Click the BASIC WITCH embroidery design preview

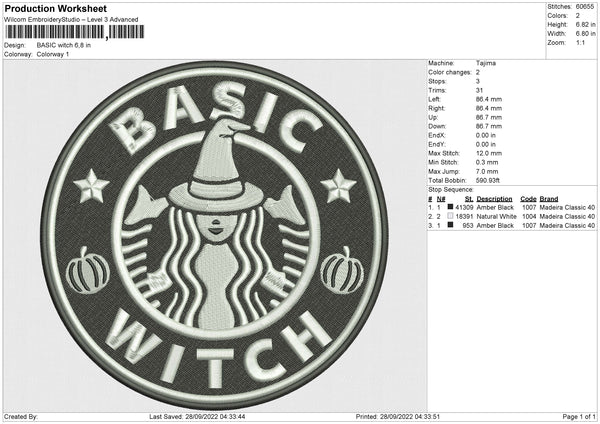(215, 235)
